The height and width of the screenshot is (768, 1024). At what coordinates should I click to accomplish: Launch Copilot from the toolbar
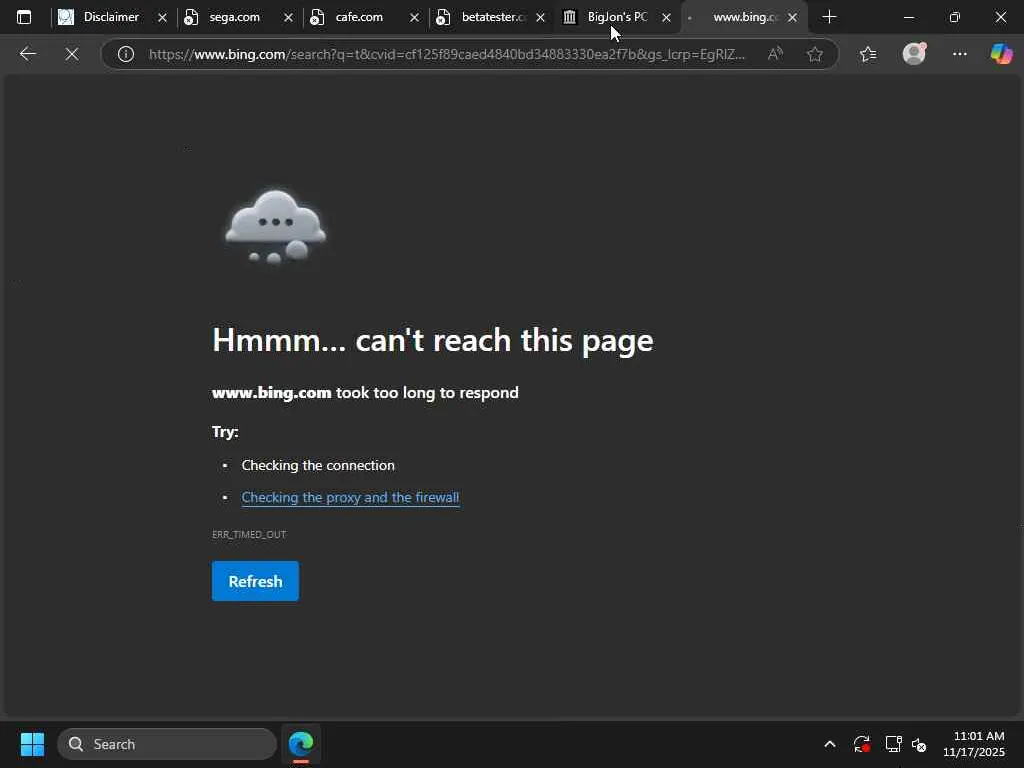(1001, 54)
